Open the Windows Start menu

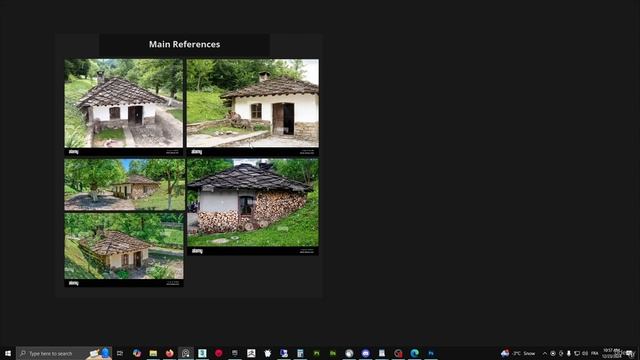(x=8, y=353)
